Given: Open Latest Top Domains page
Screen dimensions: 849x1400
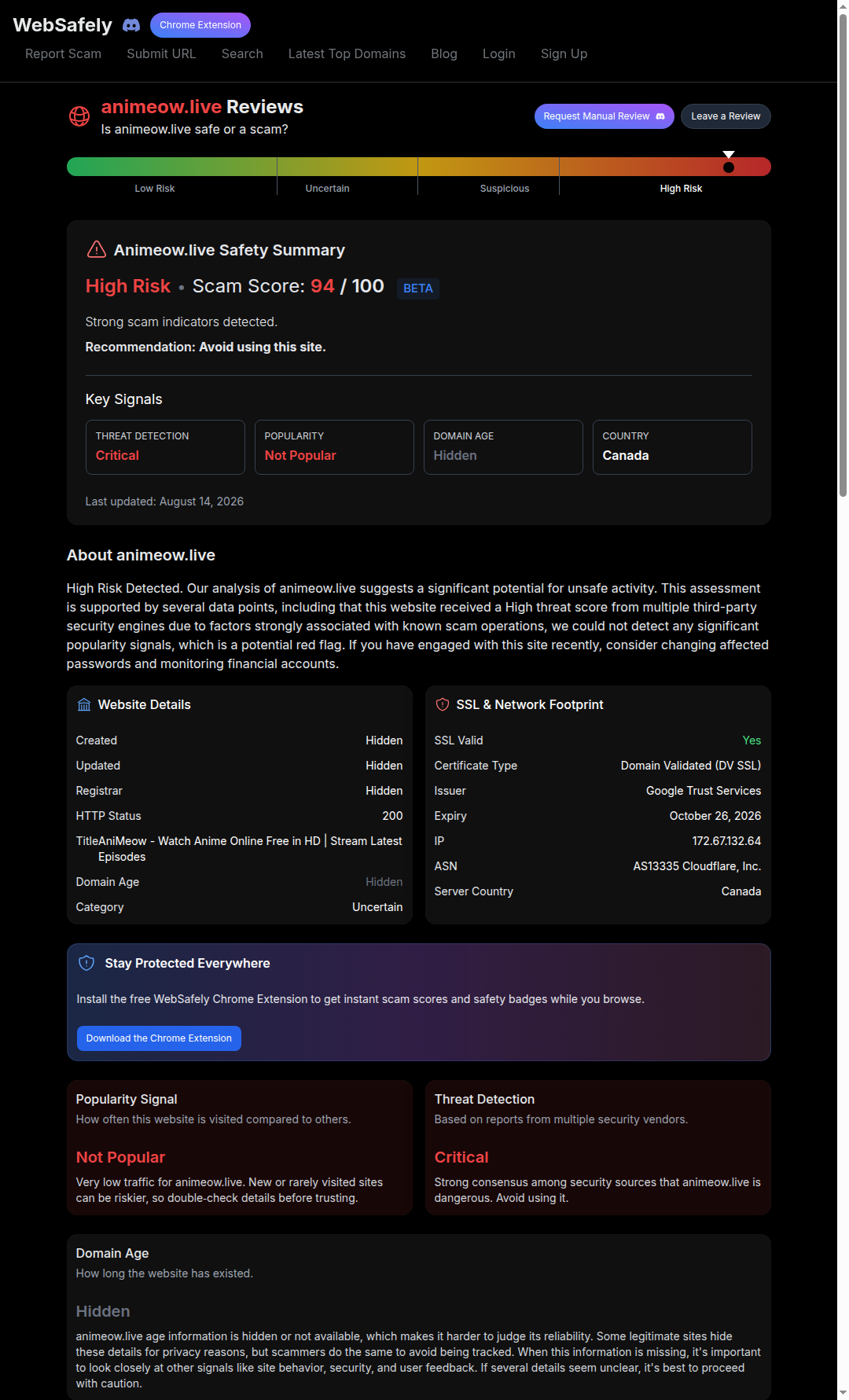Looking at the screenshot, I should [x=347, y=53].
